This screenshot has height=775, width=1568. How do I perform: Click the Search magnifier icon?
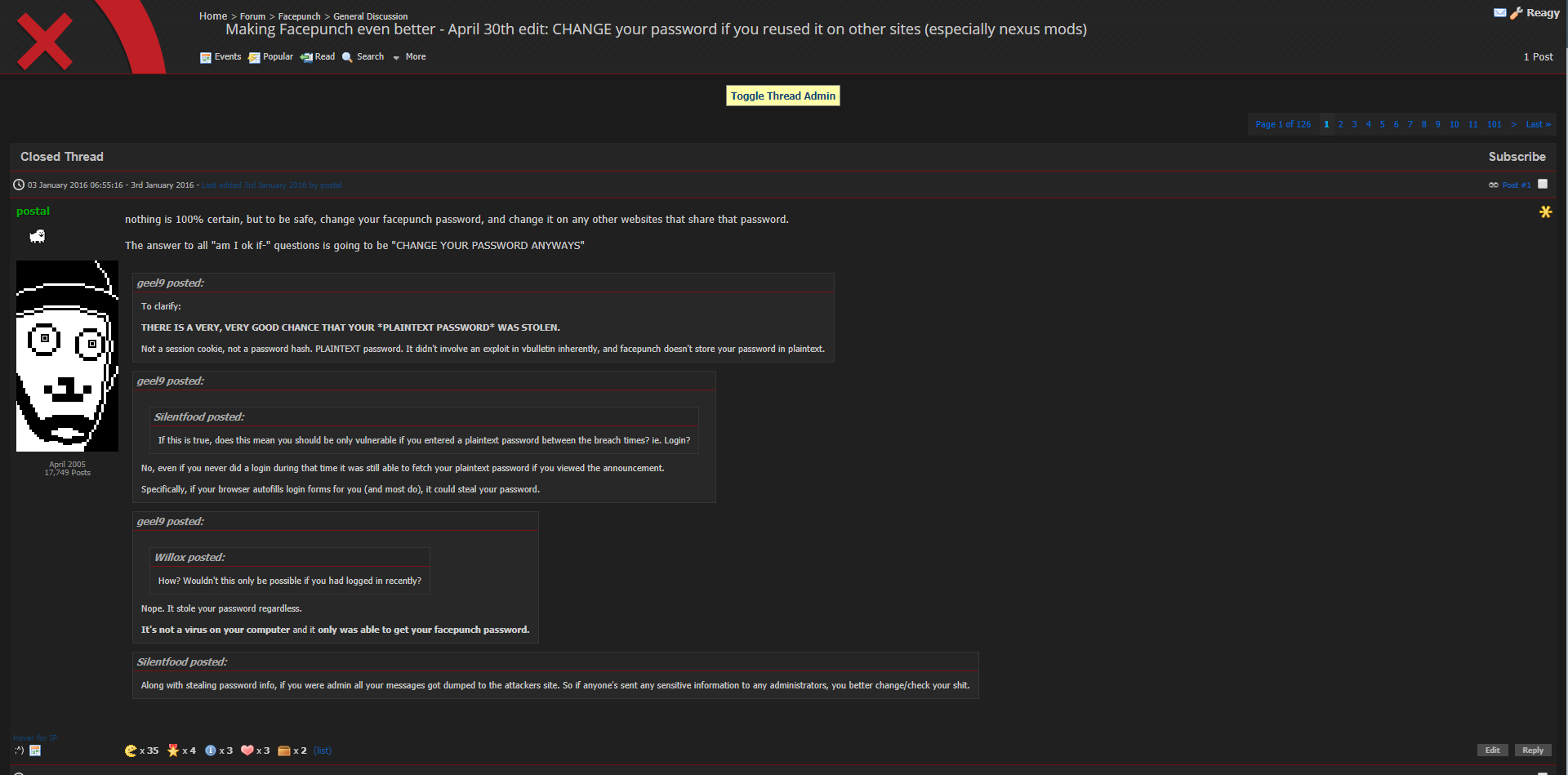pyautogui.click(x=347, y=57)
